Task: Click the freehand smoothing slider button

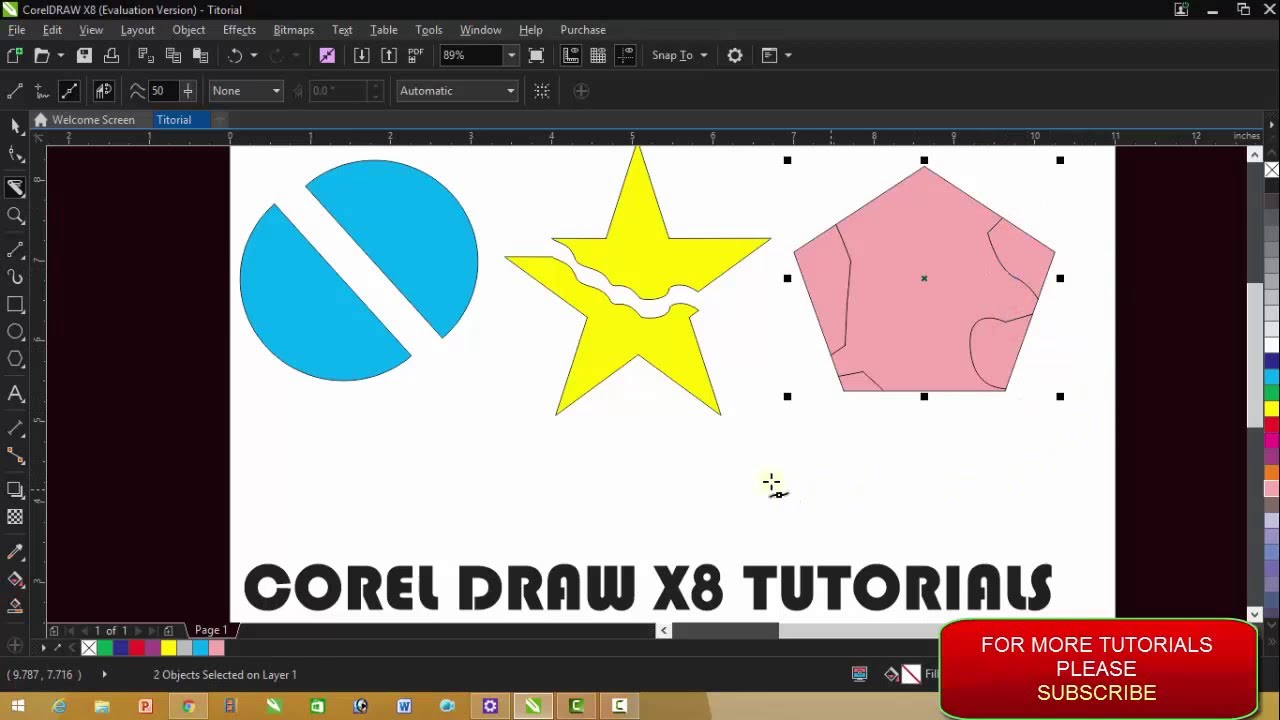Action: (187, 91)
